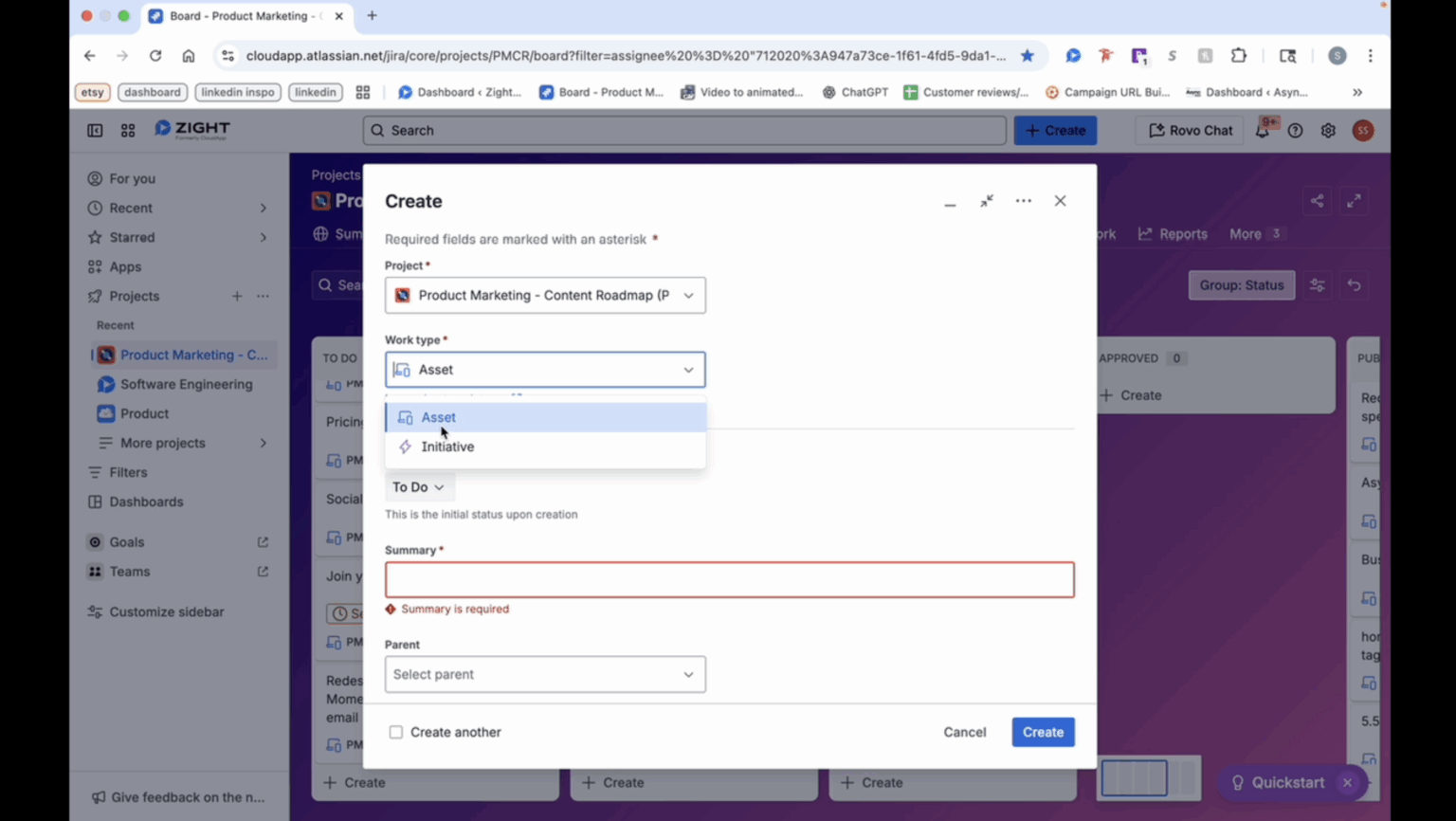Check the Create another checkbox

[396, 732]
